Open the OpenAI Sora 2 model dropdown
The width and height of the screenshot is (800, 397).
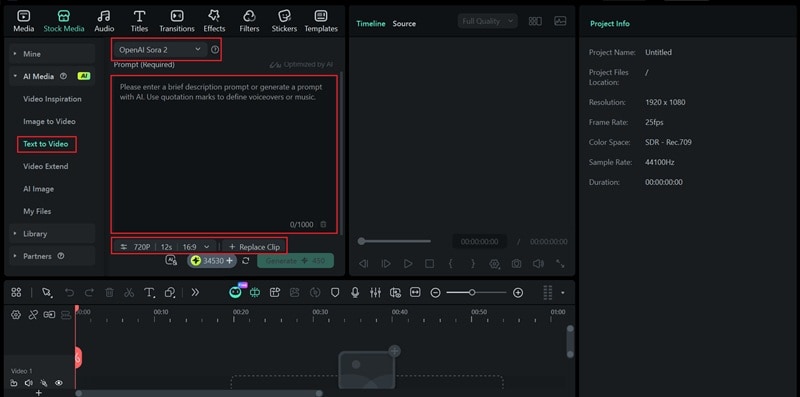160,49
